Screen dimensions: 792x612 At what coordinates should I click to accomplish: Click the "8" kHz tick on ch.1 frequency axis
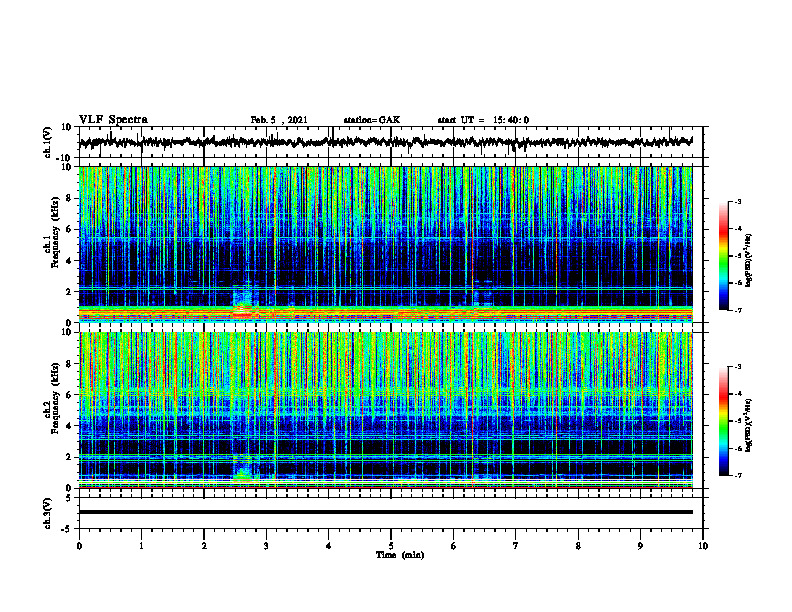69,198
